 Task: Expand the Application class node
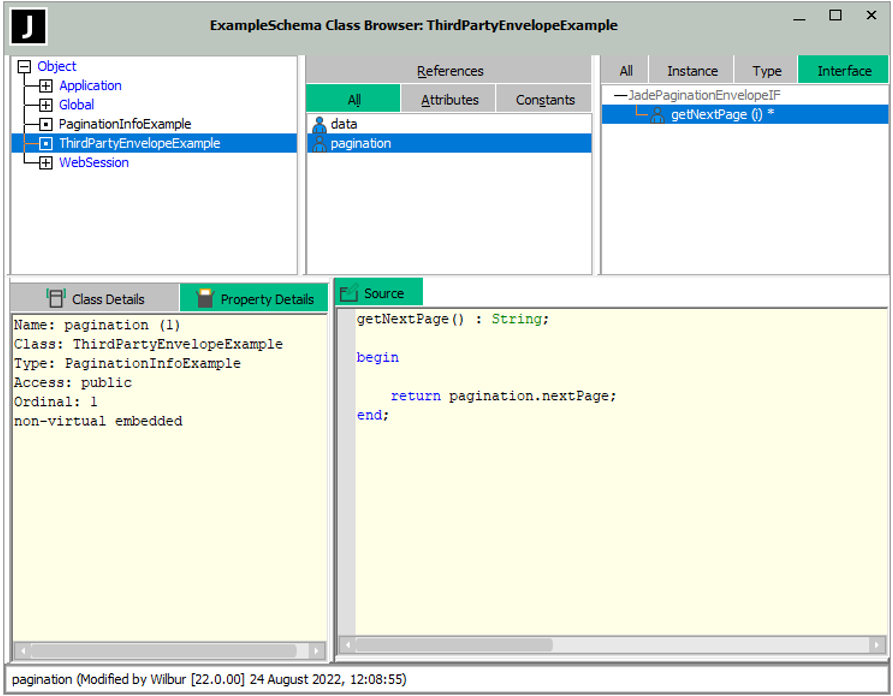coord(45,86)
